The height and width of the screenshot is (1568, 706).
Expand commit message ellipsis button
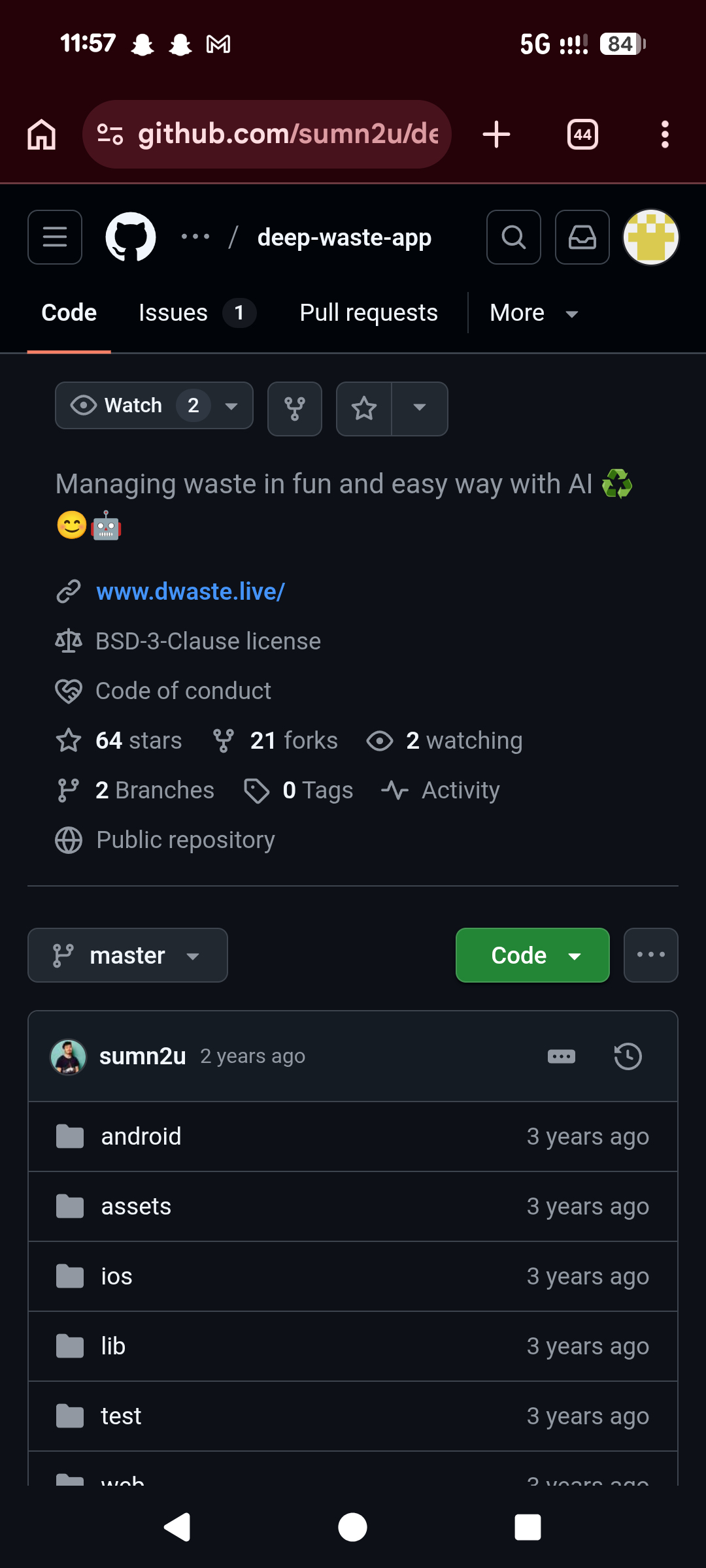(561, 1056)
